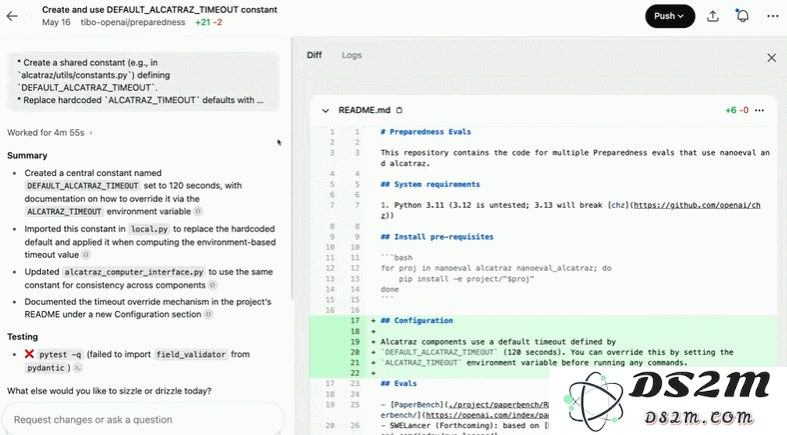Expand the task prompt message bubble
This screenshot has width=787, height=435.
pyautogui.click(x=143, y=81)
